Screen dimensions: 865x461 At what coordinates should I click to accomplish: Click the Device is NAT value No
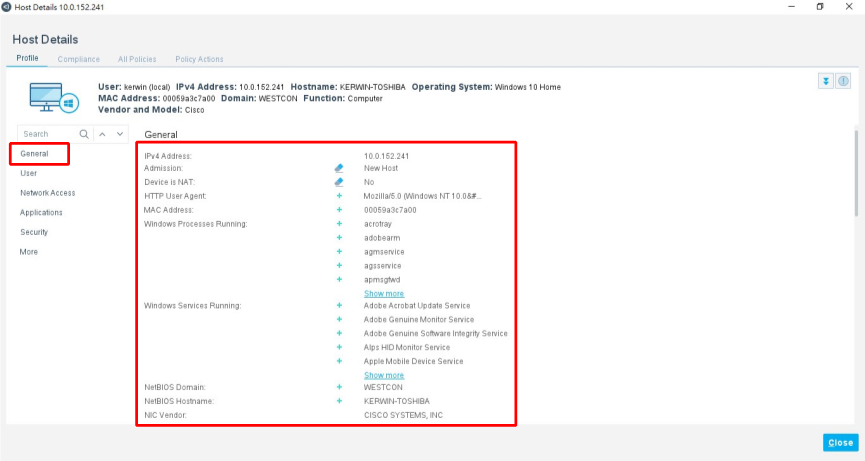(x=369, y=182)
